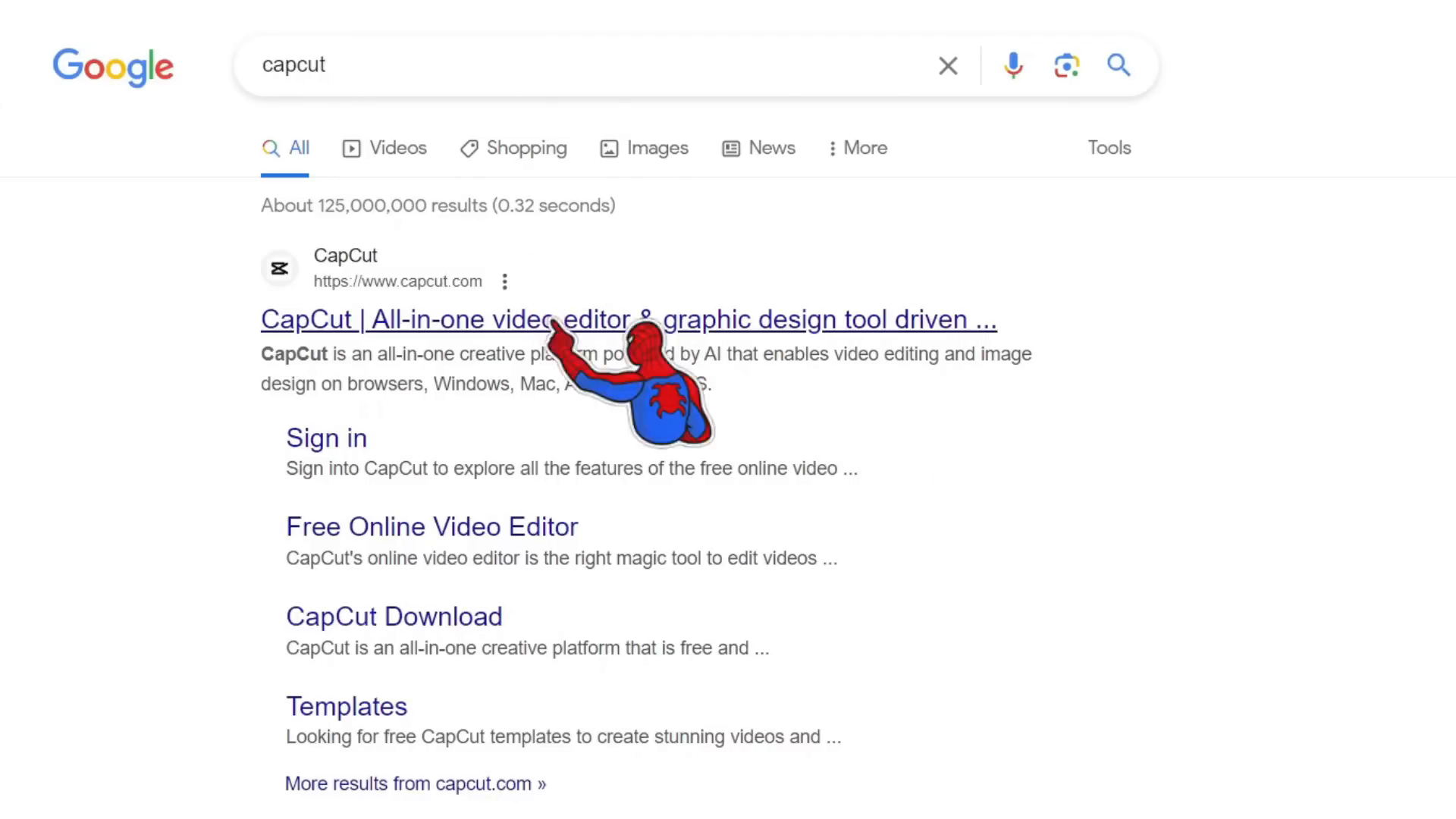The image size is (1456, 819).
Task: Click More results from capcut.com
Action: coord(416,784)
